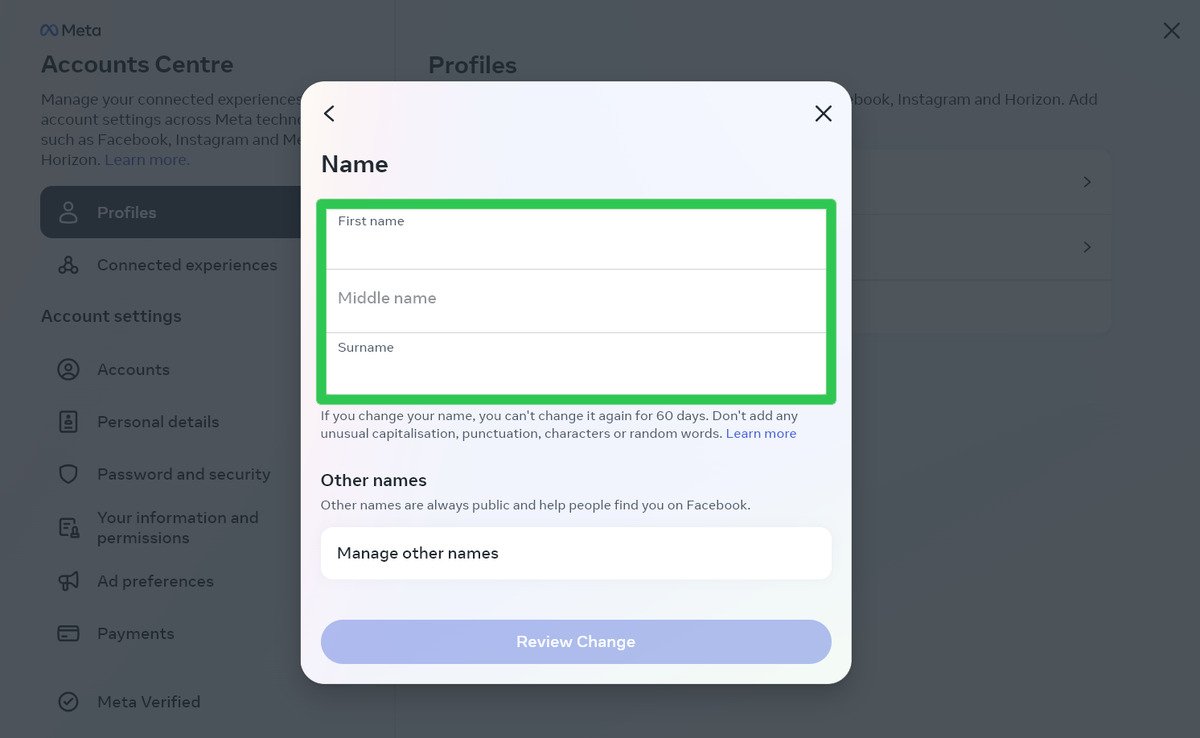Click the Your information and permissions icon
The height and width of the screenshot is (738, 1200).
(68, 527)
